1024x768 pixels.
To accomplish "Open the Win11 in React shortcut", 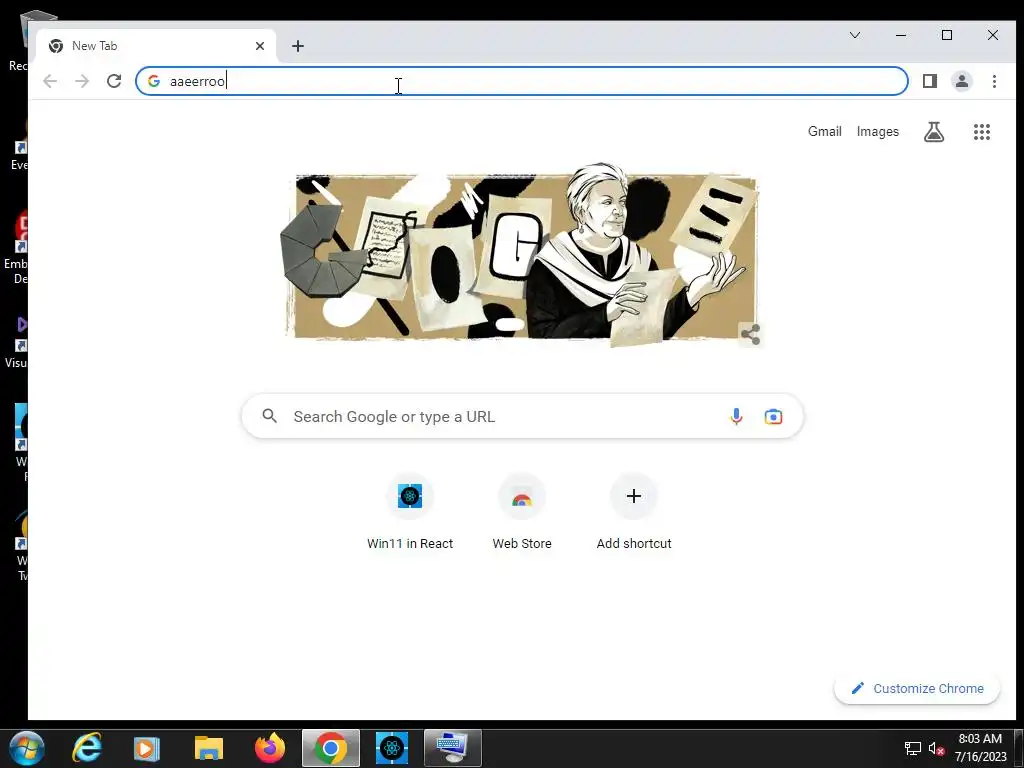I will point(410,513).
